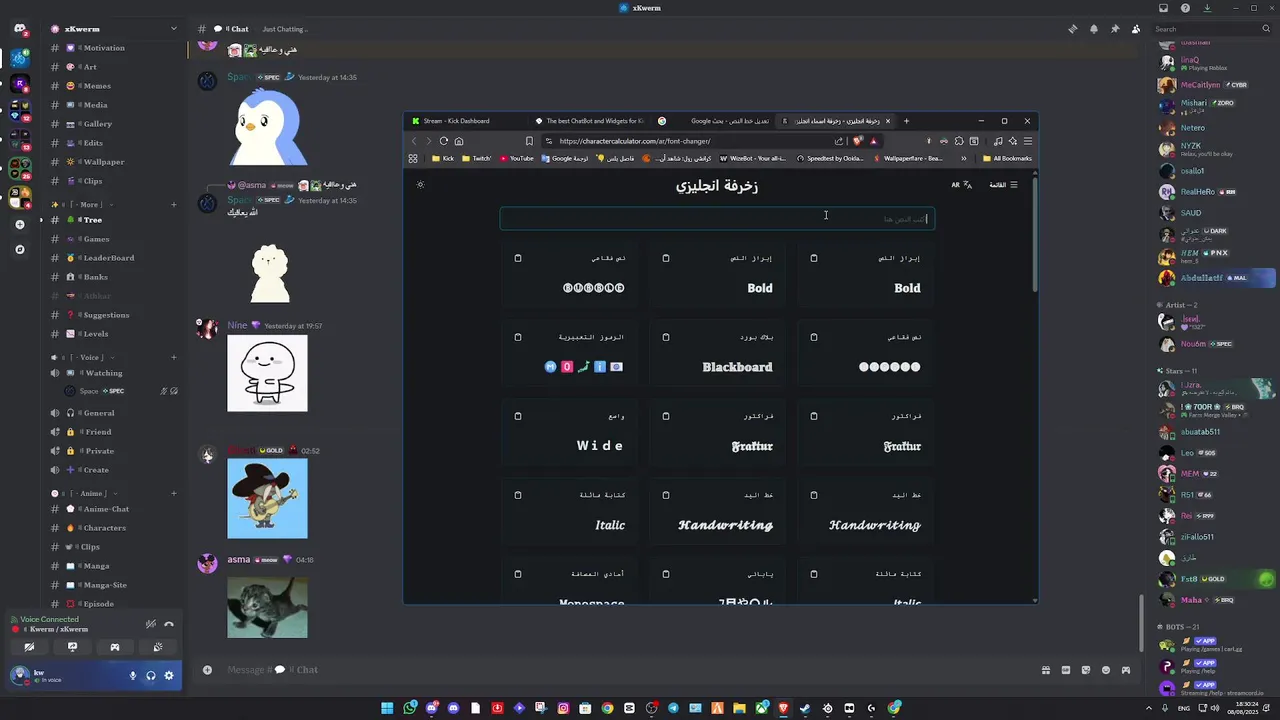This screenshot has height=720, width=1280.
Task: Open Brave Shields lion icon
Action: [858, 141]
